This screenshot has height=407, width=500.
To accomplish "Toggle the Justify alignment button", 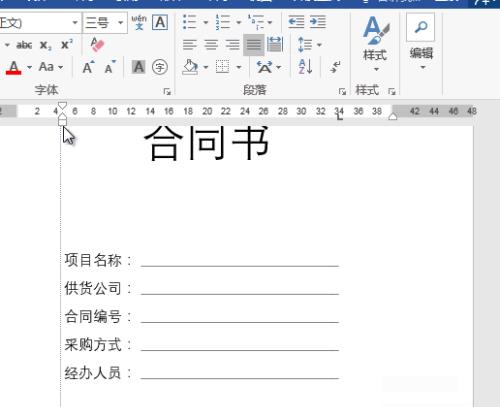I will point(254,45).
